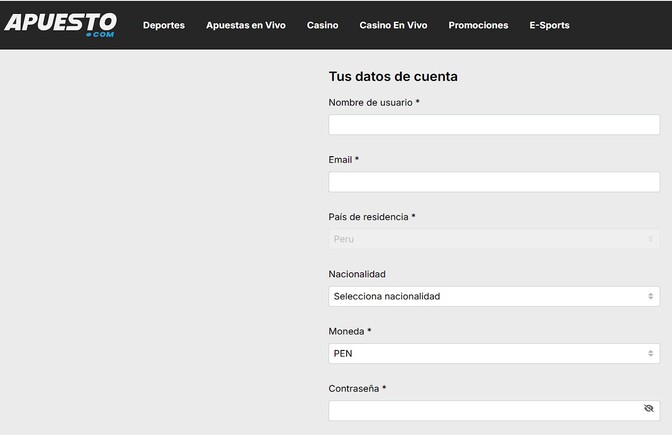Focus the Nombre de usuario text field
Screen dimensions: 672x435
(x=493, y=125)
